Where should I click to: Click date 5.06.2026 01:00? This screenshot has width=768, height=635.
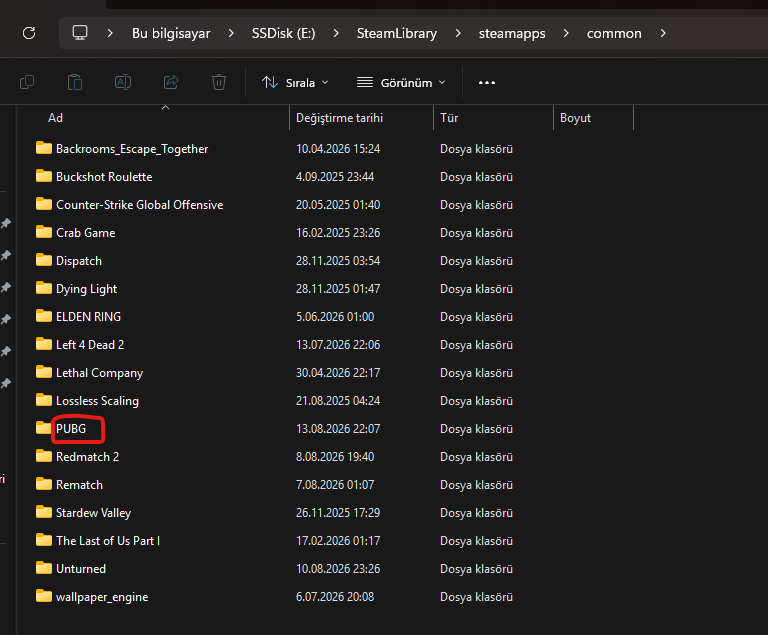[335, 317]
